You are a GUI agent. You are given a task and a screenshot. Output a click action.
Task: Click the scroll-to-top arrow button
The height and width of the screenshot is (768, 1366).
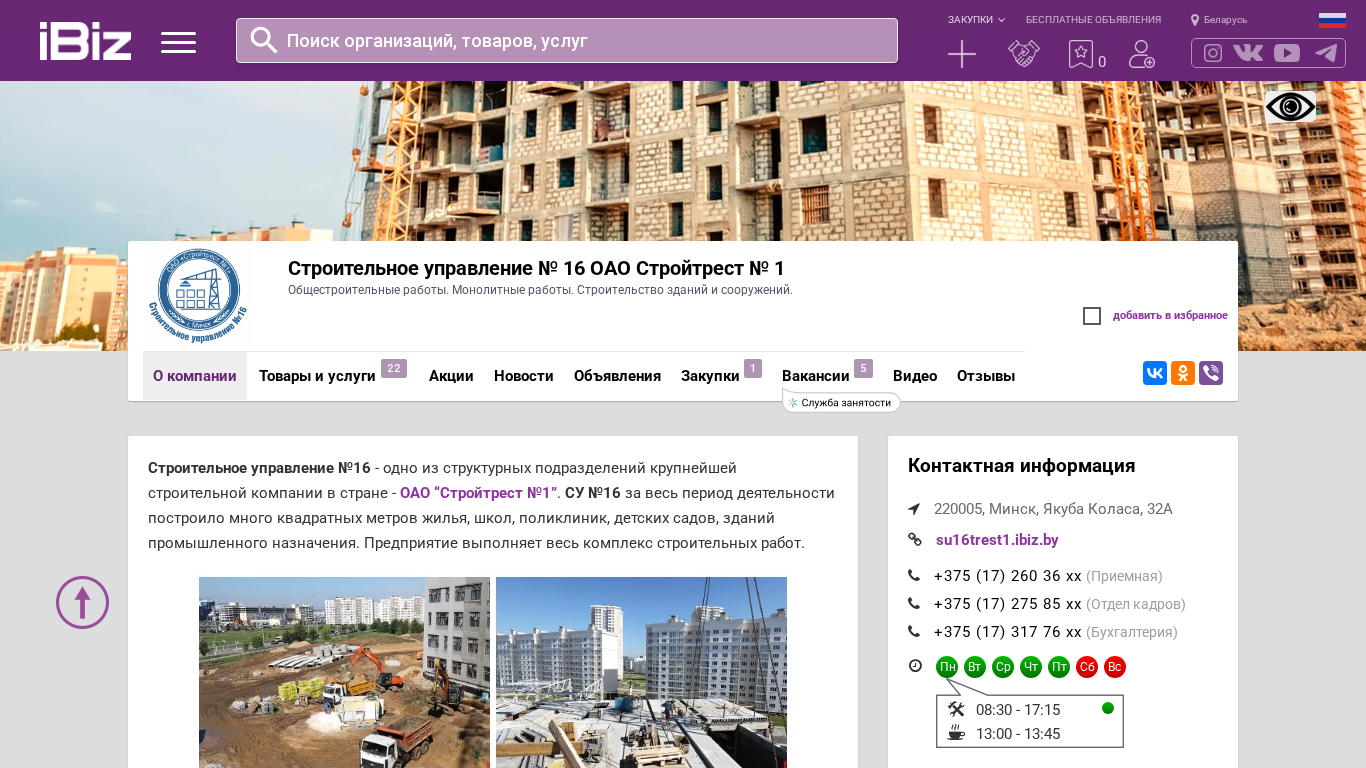[82, 602]
